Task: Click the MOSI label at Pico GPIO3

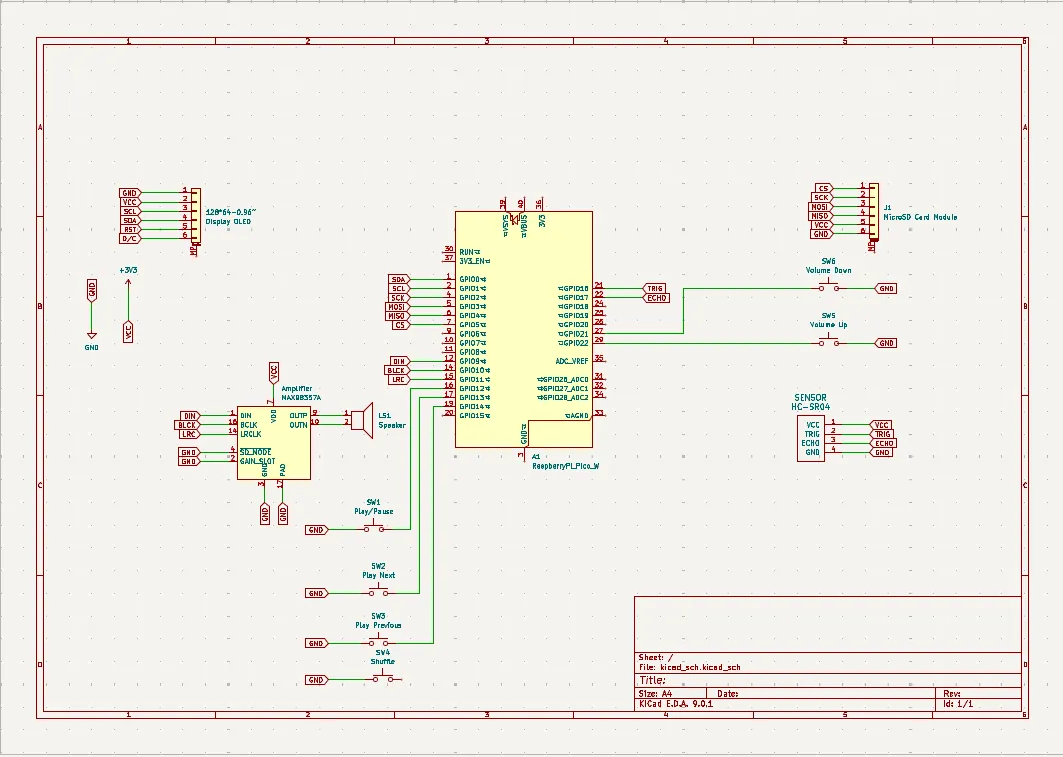Action: pyautogui.click(x=396, y=307)
